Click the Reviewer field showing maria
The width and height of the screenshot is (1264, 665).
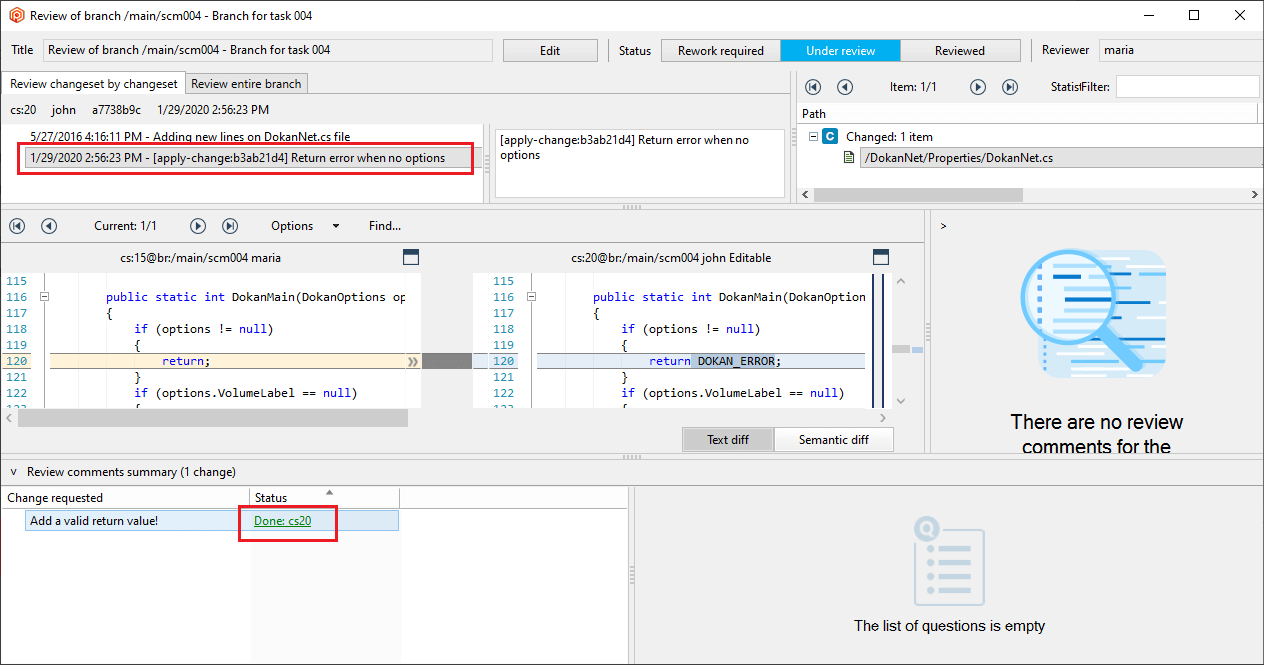[x=1179, y=50]
